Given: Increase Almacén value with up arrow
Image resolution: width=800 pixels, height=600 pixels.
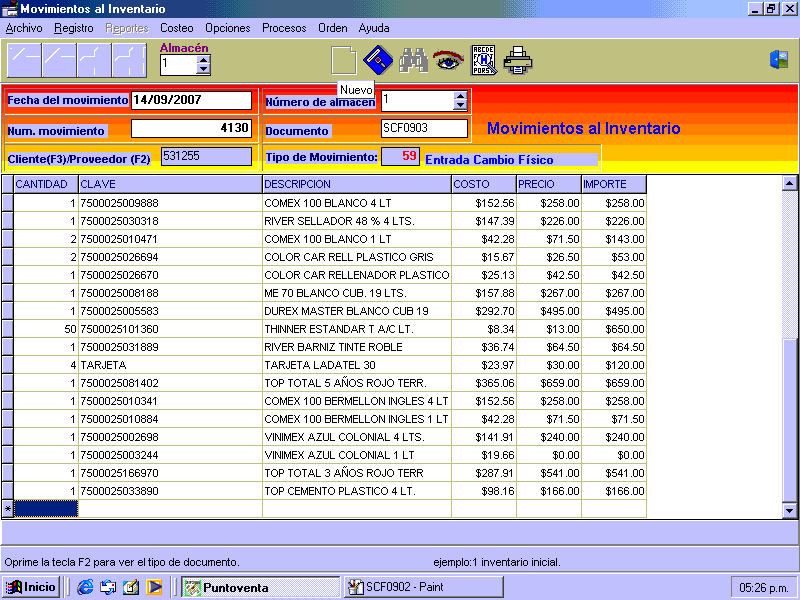Looking at the screenshot, I should 204,59.
